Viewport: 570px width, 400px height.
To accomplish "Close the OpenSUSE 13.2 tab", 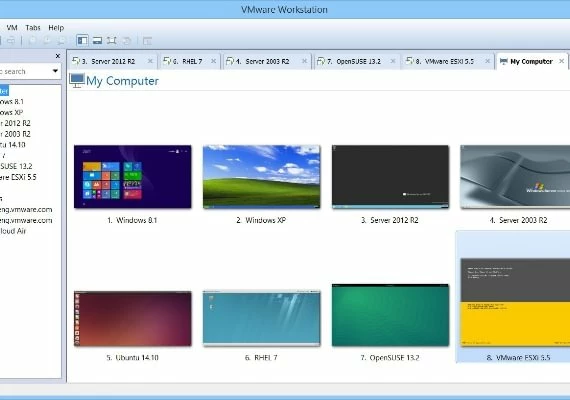I will (x=393, y=61).
